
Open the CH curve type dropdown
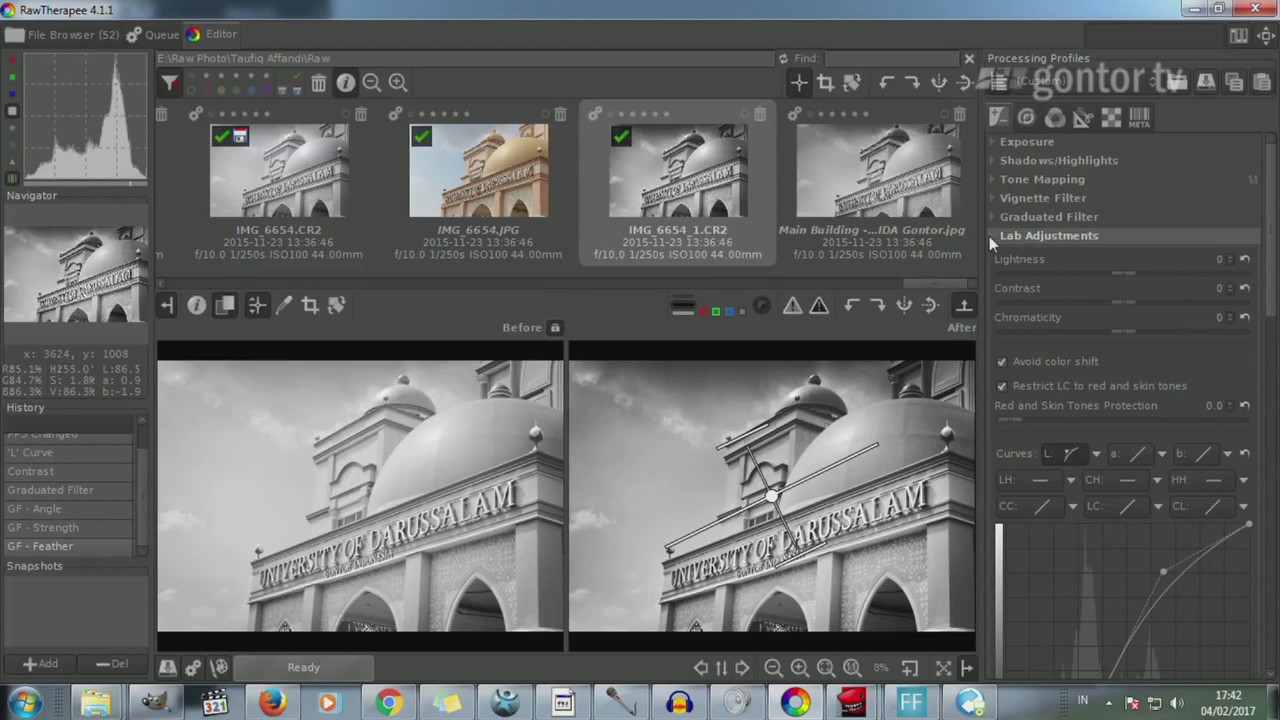coord(1157,480)
